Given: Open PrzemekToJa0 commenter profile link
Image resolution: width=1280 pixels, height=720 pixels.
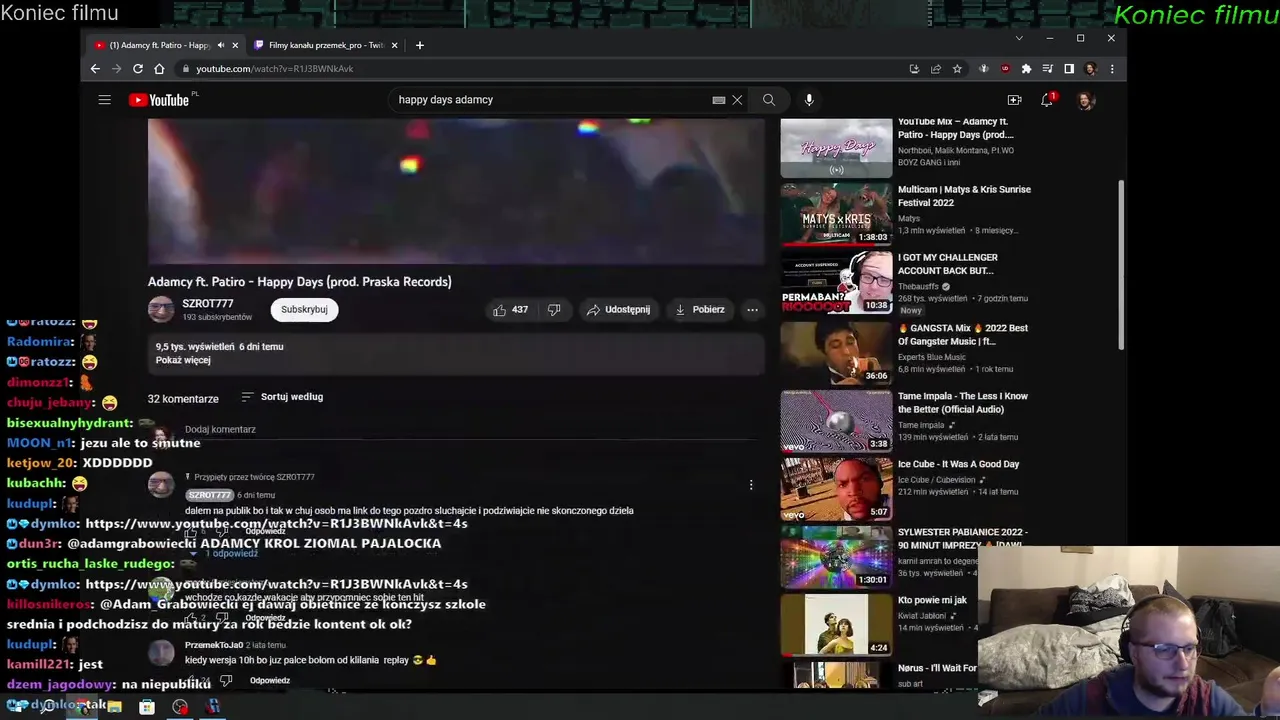Looking at the screenshot, I should click(x=214, y=645).
